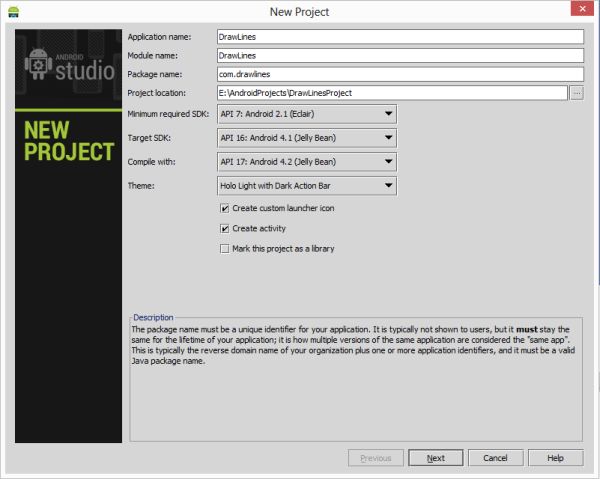This screenshot has height=479, width=600.
Task: Click the Cancel button
Action: pyautogui.click(x=496, y=458)
